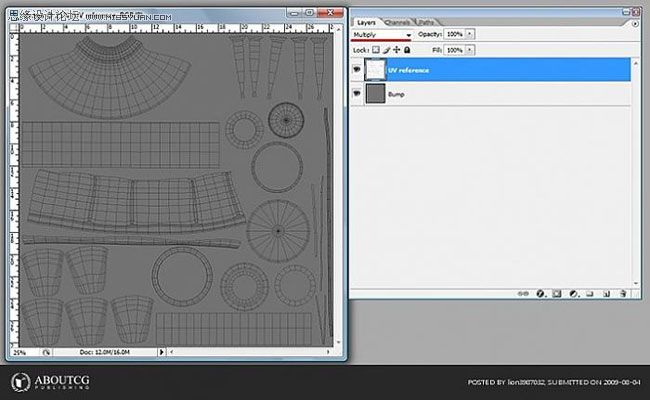The image size is (650, 400).
Task: Expand the Opacity slider arrow
Action: (x=470, y=34)
